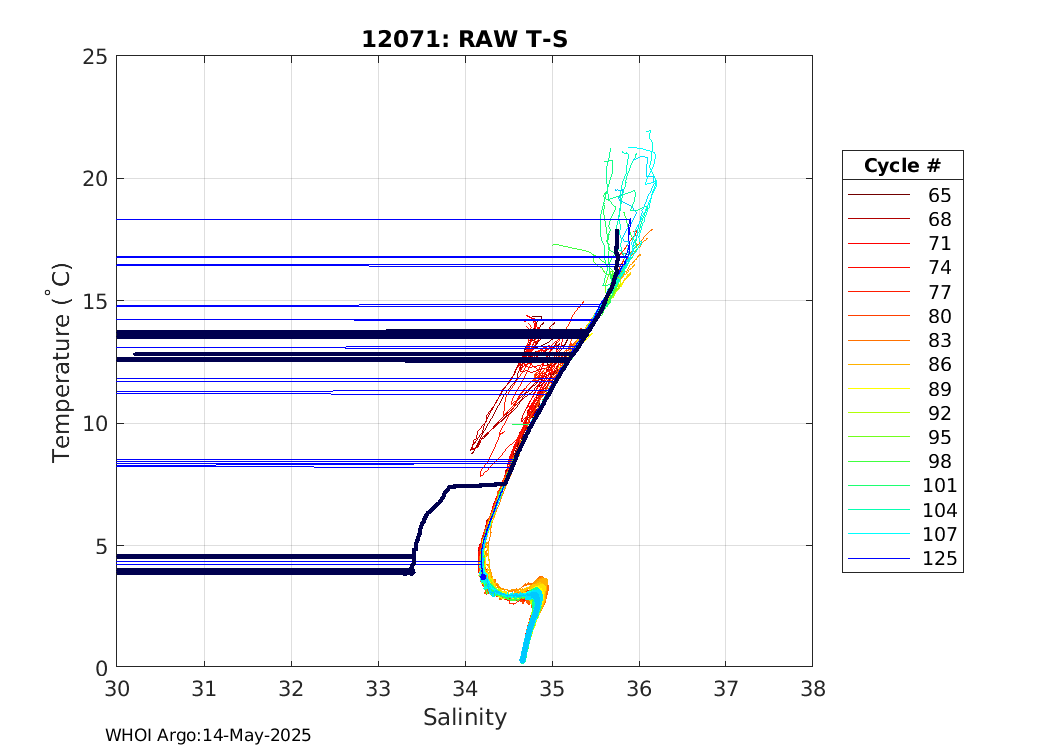The height and width of the screenshot is (750, 1050).
Task: Select the legend line swatch for cycle 83
Action: 878,341
